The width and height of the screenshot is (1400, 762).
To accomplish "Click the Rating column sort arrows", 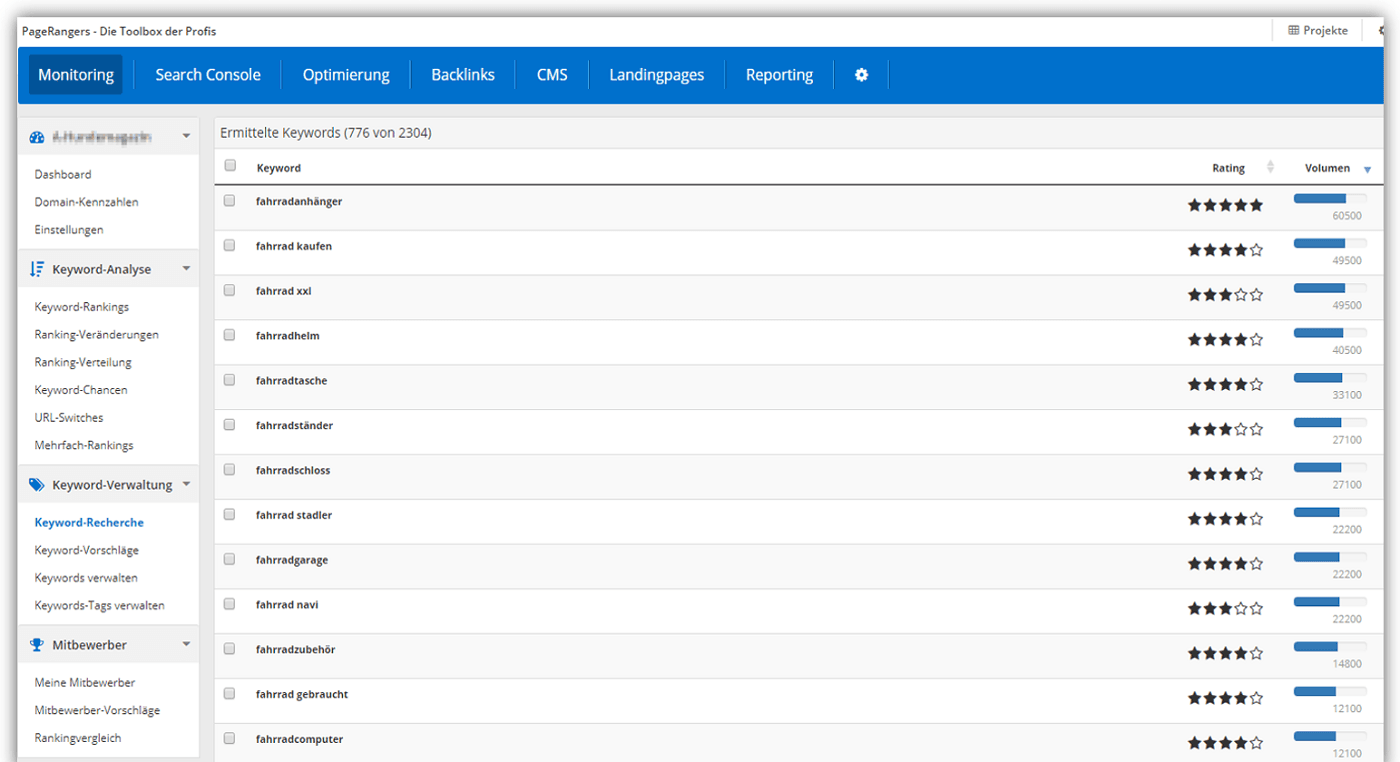I will pos(1271,168).
